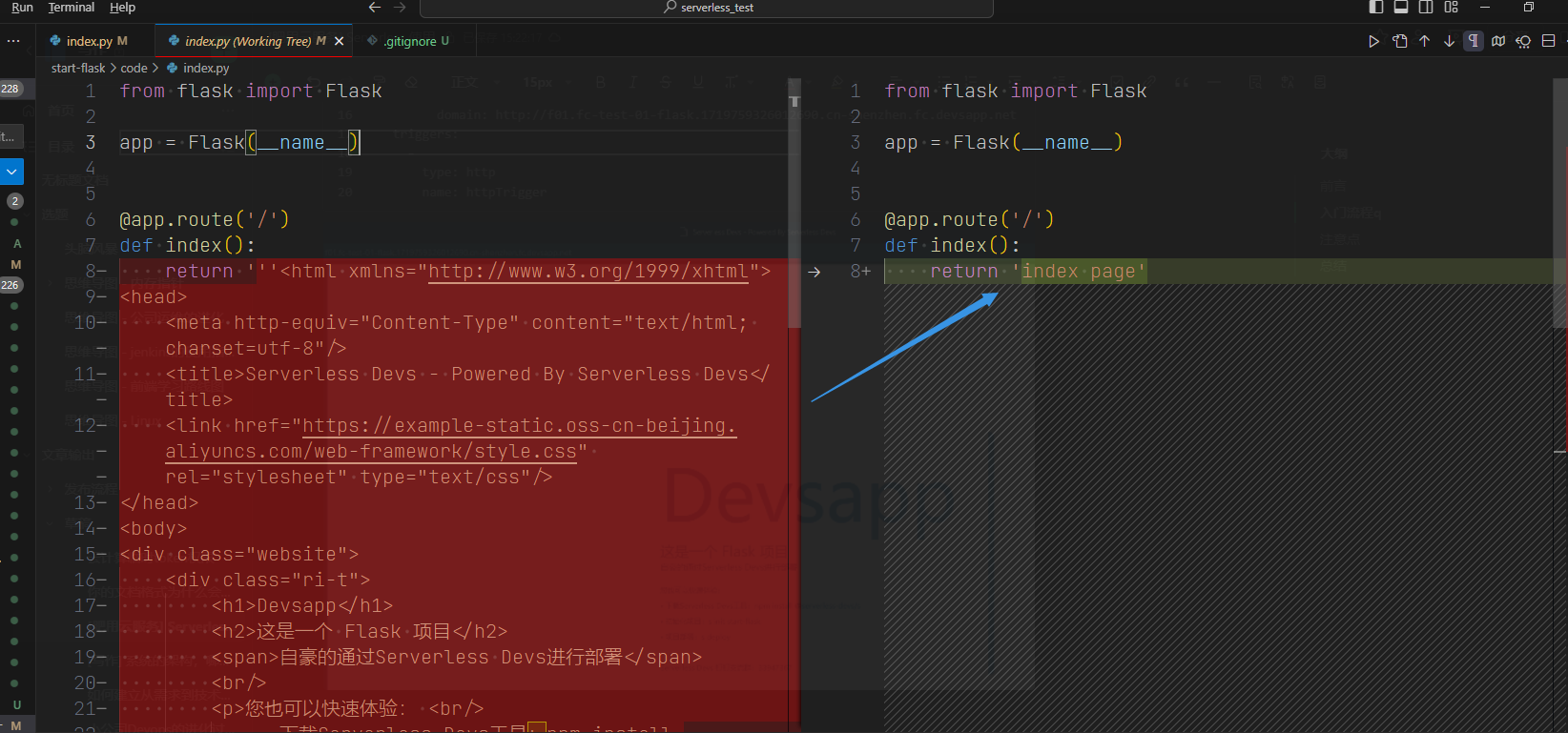Screen dimensions: 1568x733
Task: Click the Open File icon in diff toolbar
Action: coord(1399,41)
